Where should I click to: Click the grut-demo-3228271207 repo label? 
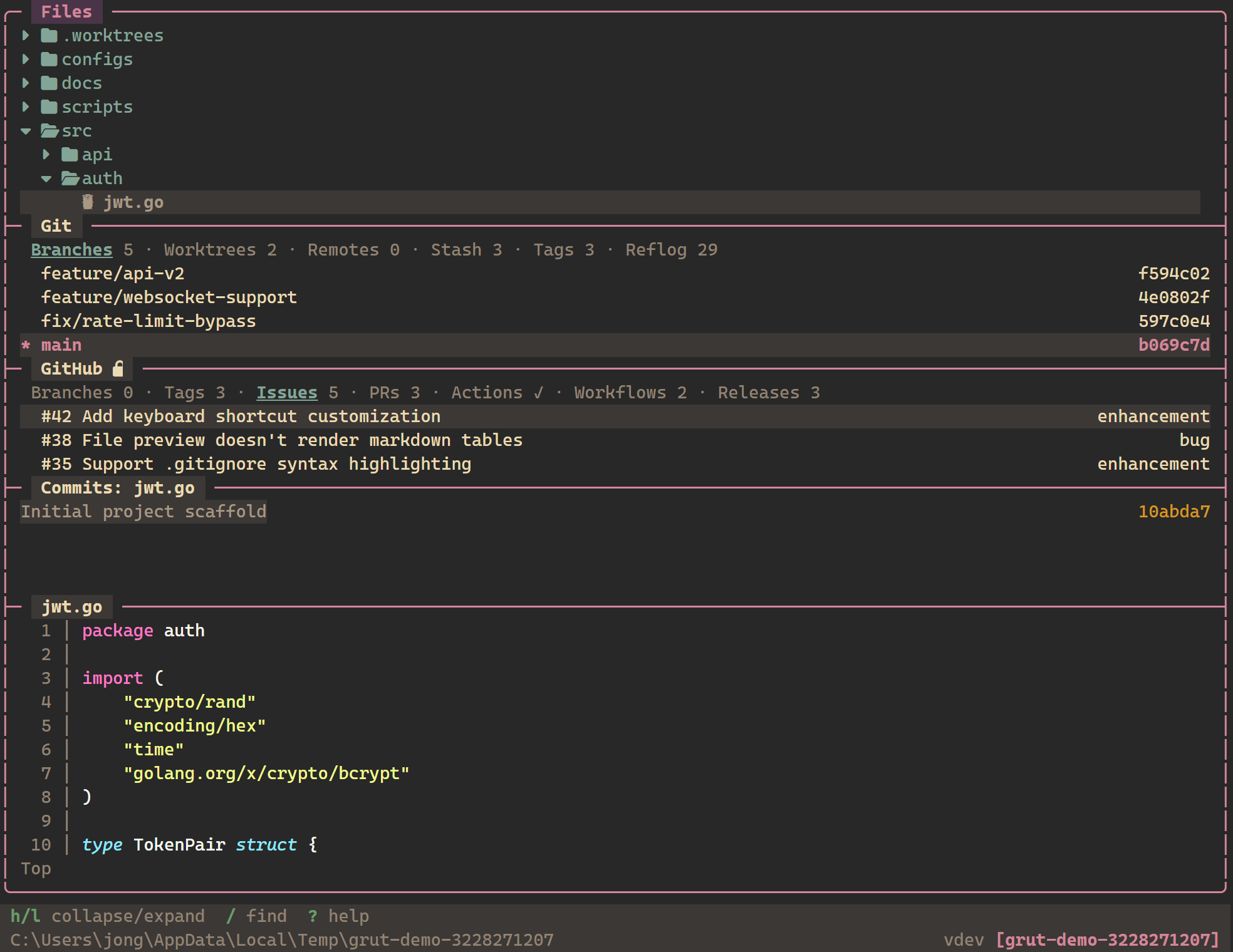point(1108,940)
